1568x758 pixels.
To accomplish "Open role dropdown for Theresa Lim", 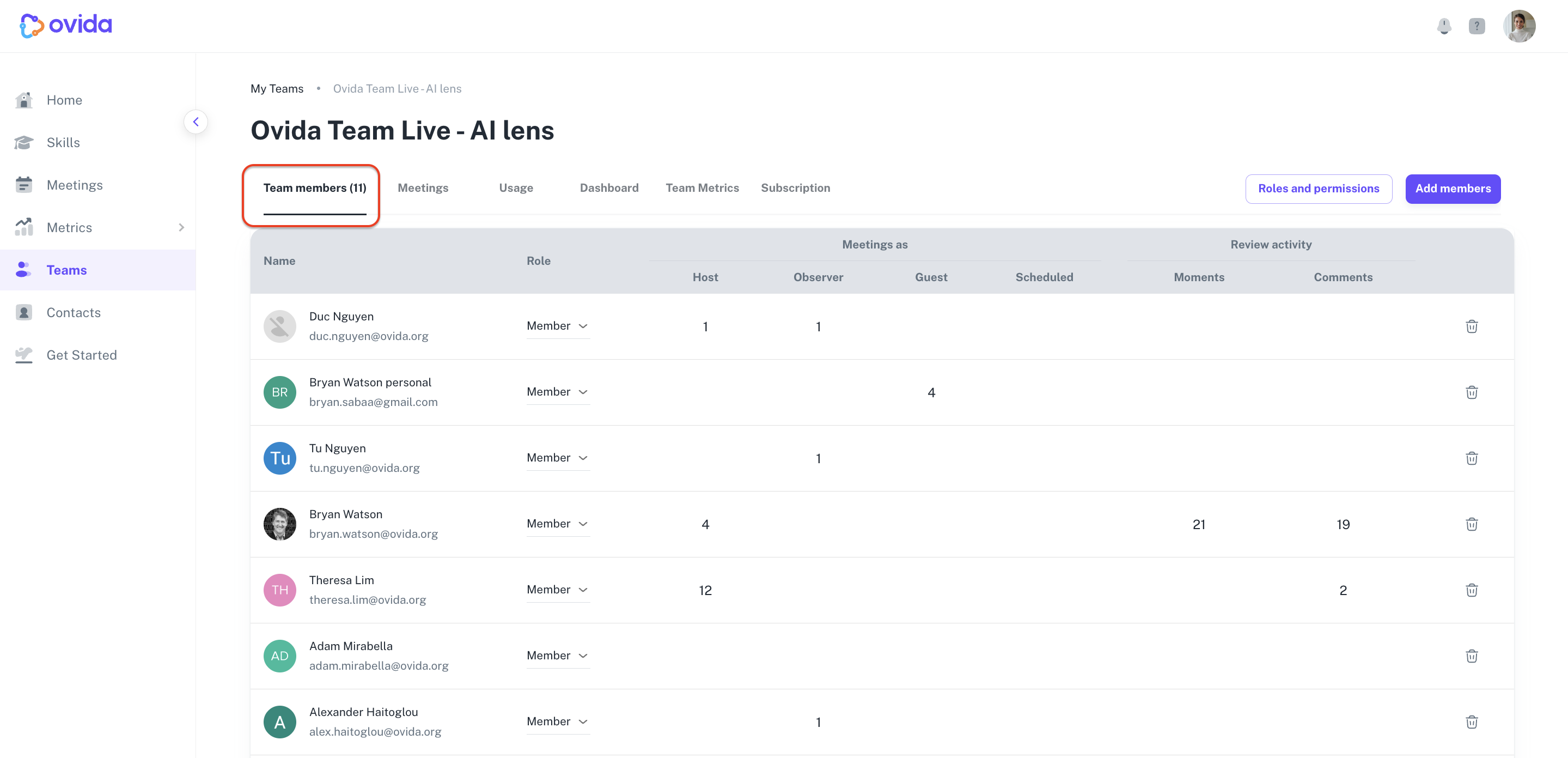I will click(558, 590).
